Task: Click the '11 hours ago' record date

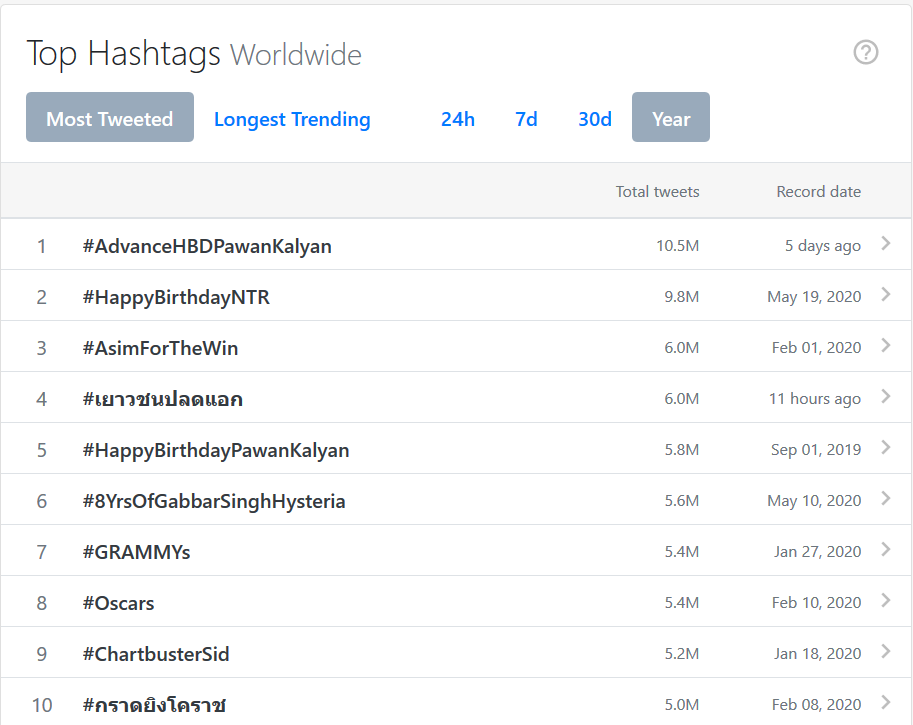Action: pyautogui.click(x=815, y=399)
